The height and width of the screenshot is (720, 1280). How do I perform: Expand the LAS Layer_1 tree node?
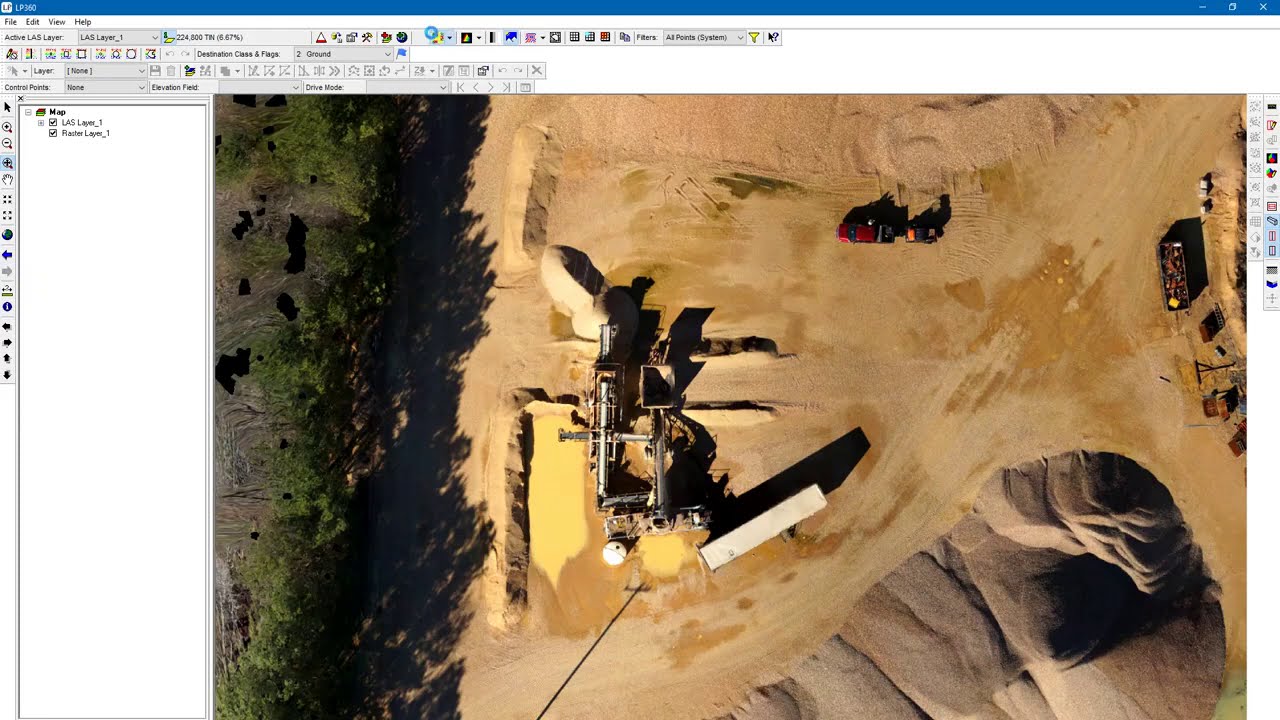point(41,123)
